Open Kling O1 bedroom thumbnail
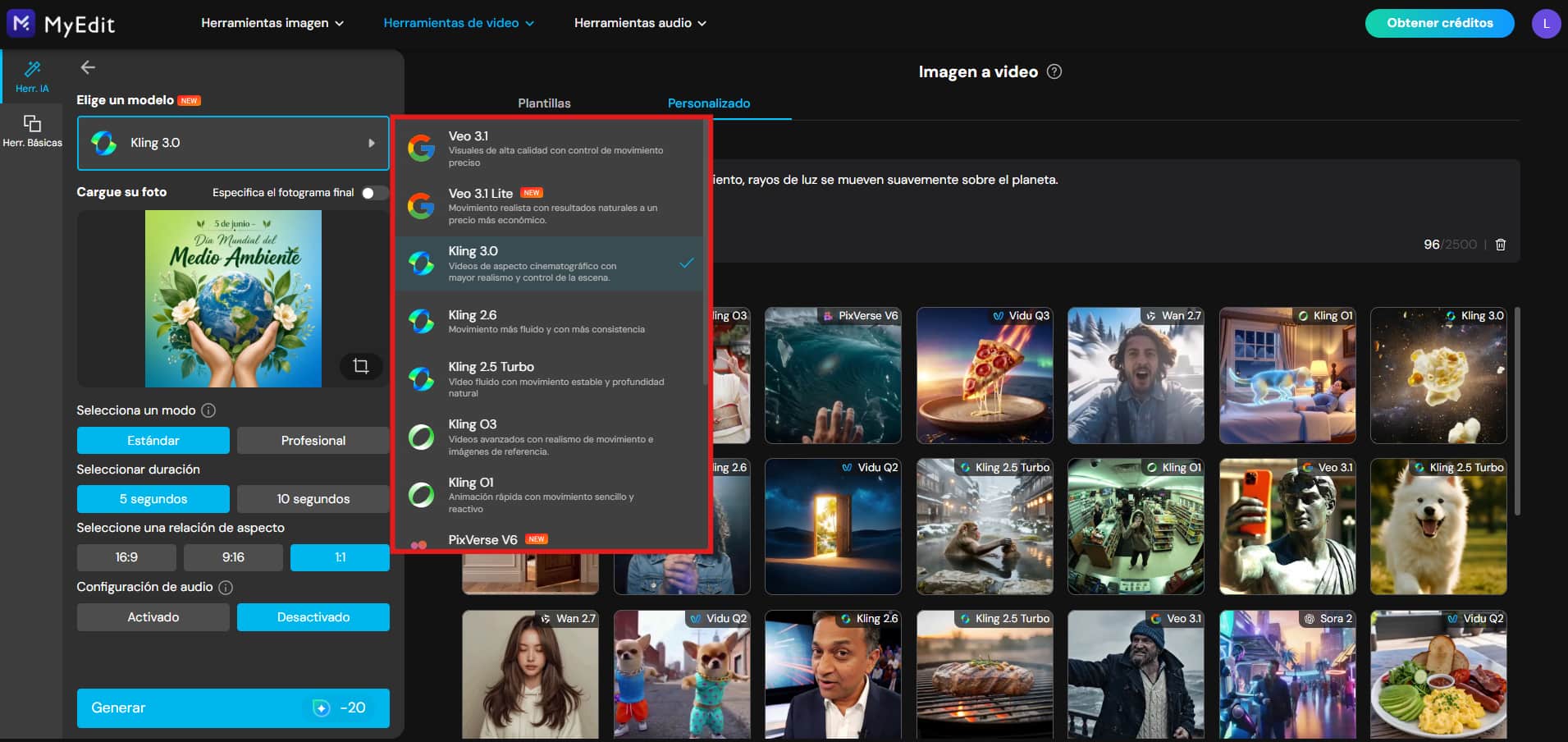Screen dimensions: 1568x742 [1287, 376]
